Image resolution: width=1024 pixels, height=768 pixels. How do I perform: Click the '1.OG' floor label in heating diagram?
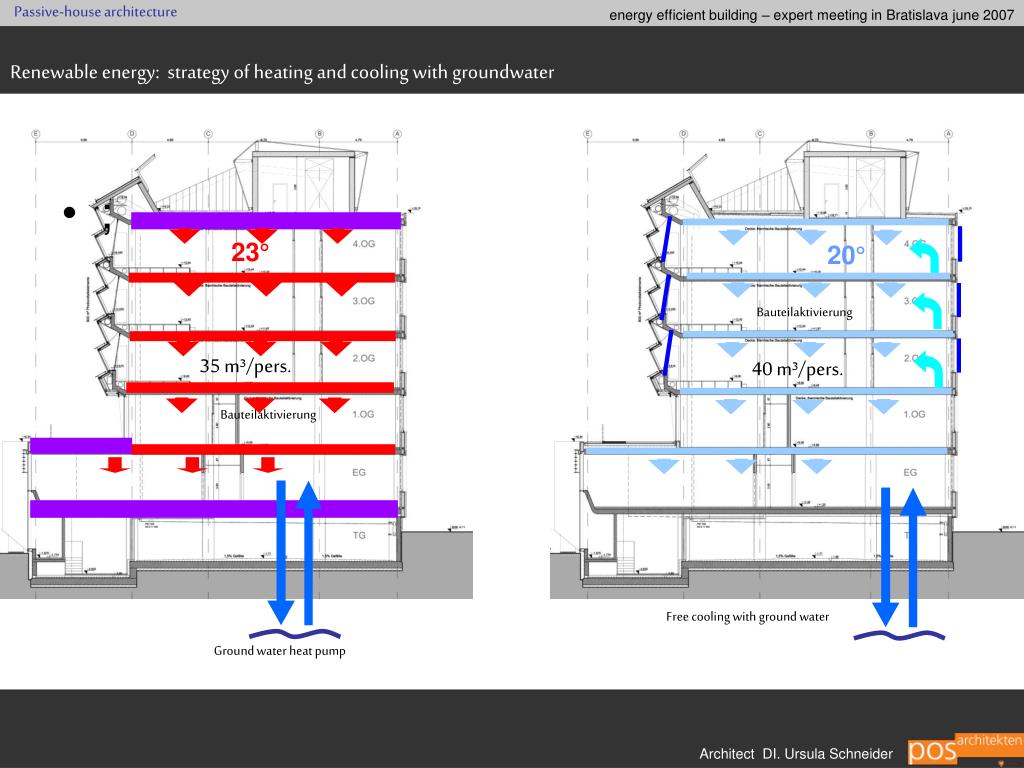363,414
